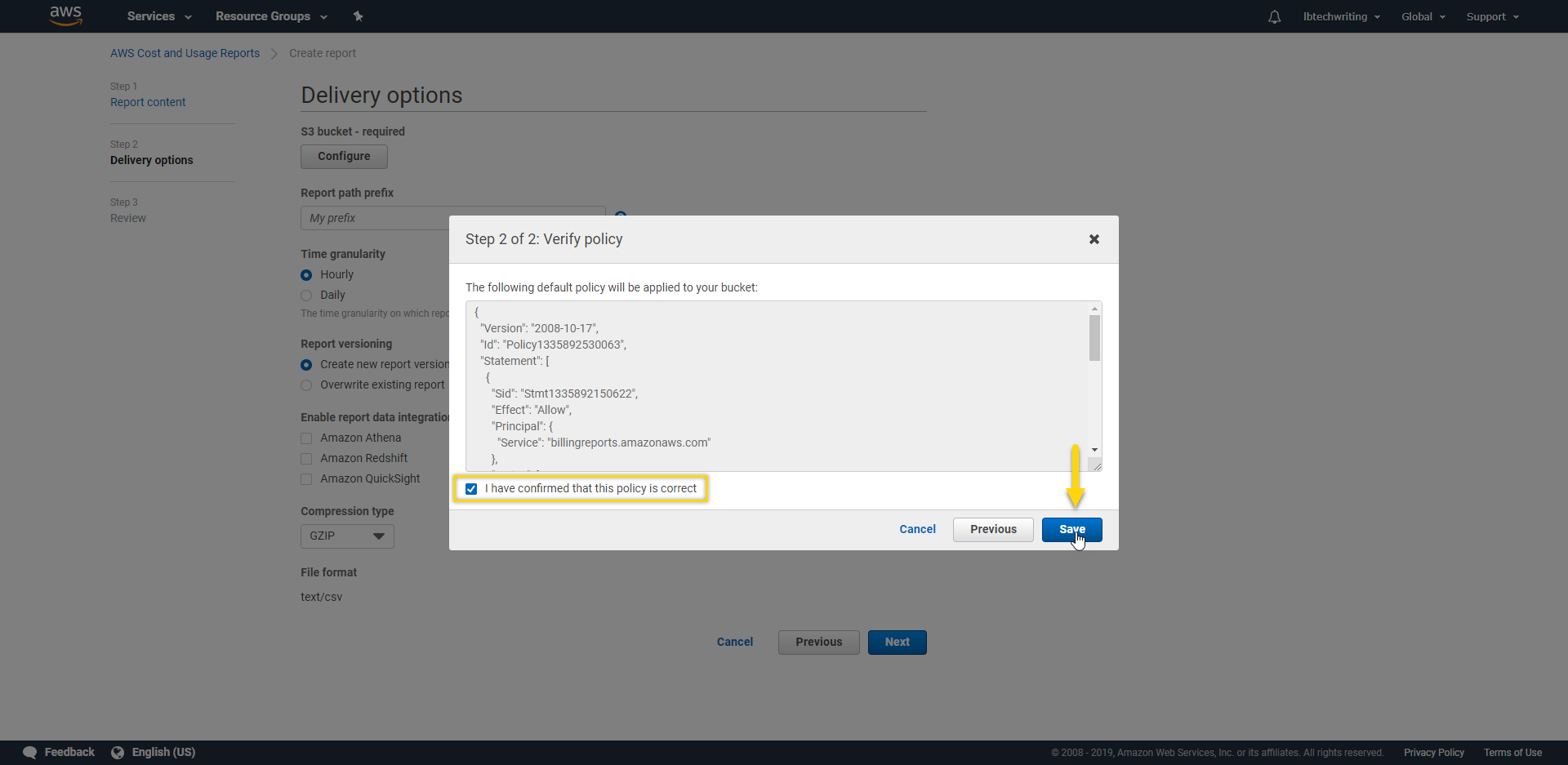Click the policy text scrollbar thumb

tap(1094, 338)
